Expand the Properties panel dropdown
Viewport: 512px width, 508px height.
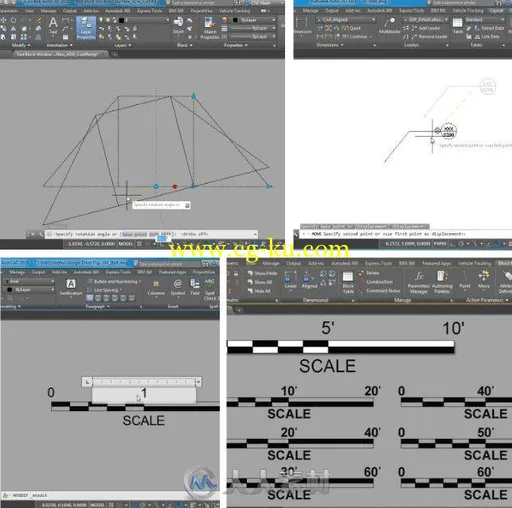[x=235, y=45]
